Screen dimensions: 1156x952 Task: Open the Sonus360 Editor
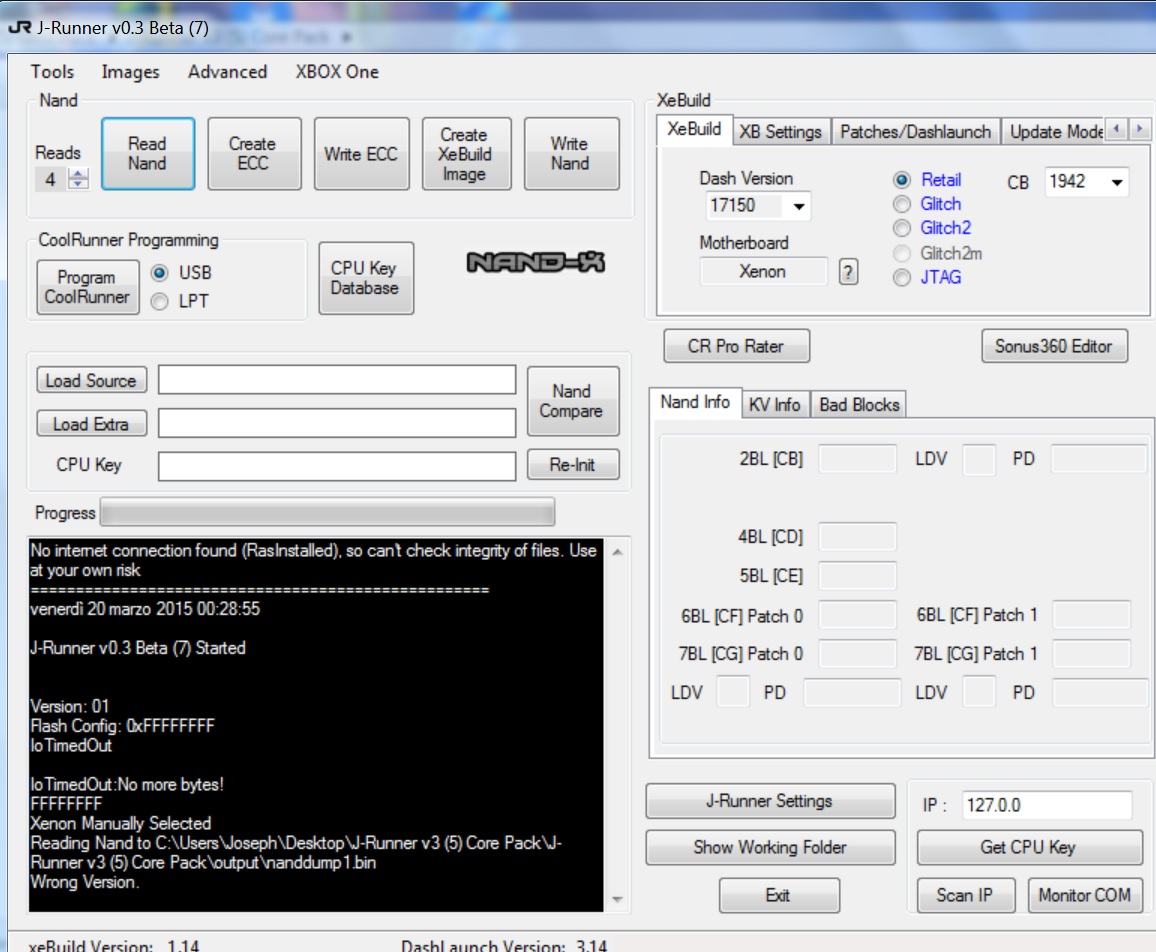tap(1054, 346)
